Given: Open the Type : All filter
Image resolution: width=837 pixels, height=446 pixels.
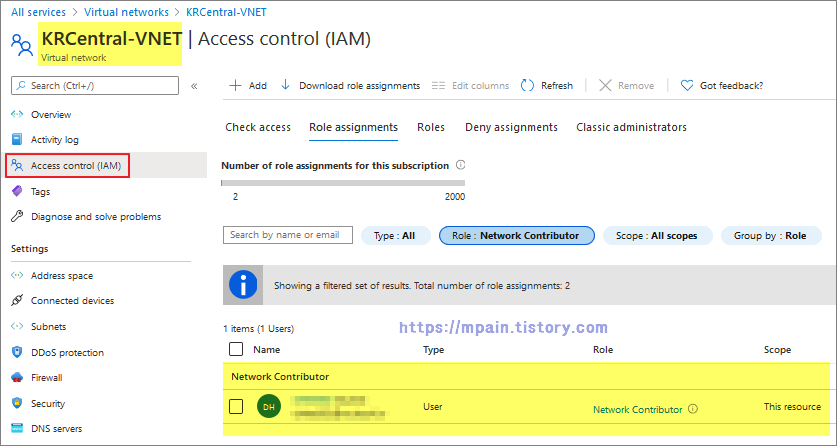Looking at the screenshot, I should pos(396,235).
